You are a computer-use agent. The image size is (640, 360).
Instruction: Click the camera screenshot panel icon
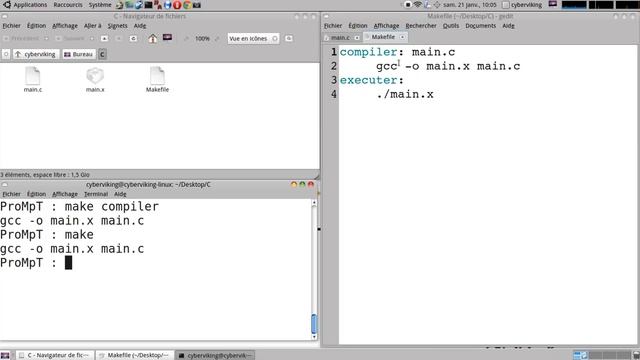197,5
